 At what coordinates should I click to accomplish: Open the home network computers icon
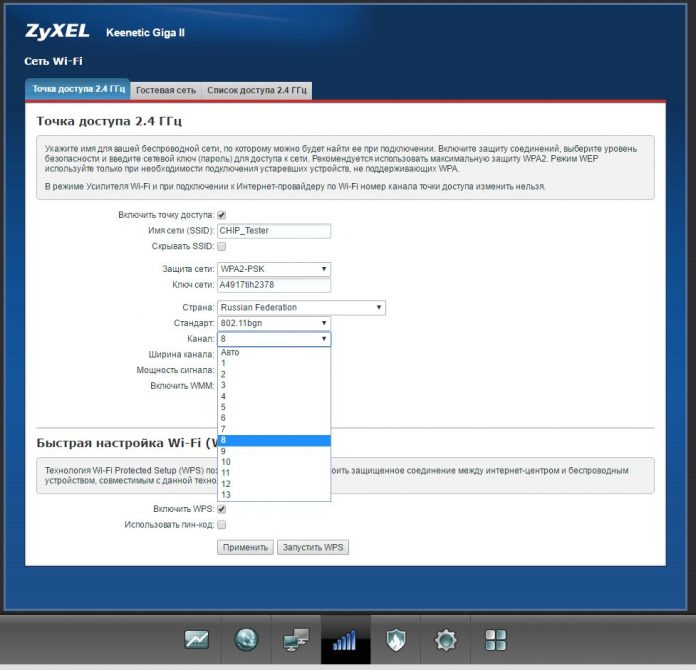point(296,639)
